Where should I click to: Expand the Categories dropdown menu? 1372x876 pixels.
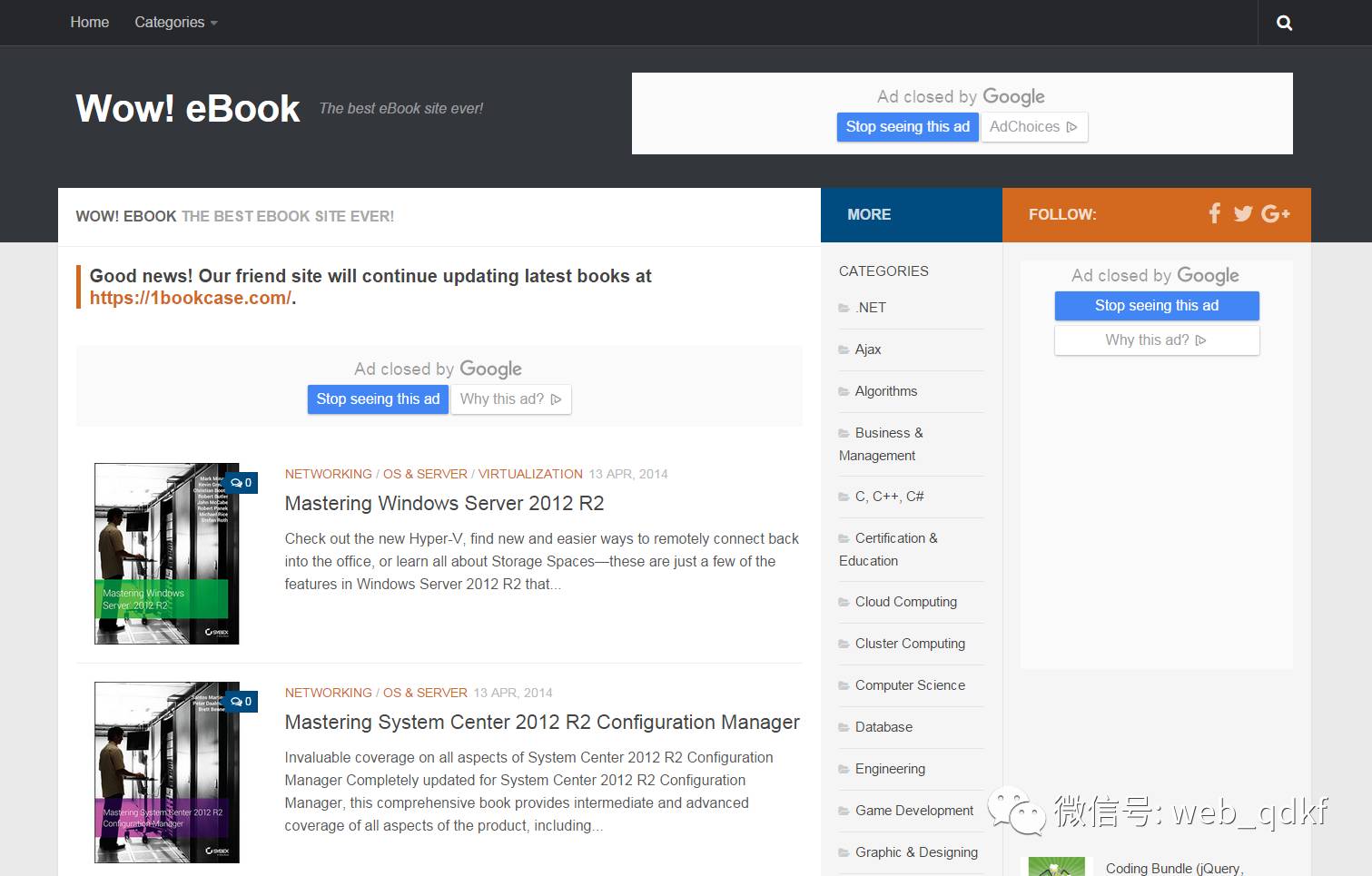[176, 22]
